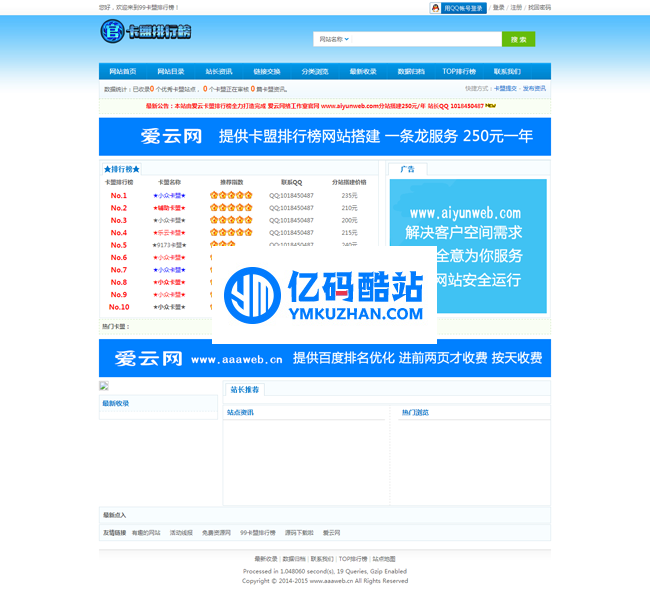Click the 215元 price cell
This screenshot has width=650, height=591.
pyautogui.click(x=349, y=233)
